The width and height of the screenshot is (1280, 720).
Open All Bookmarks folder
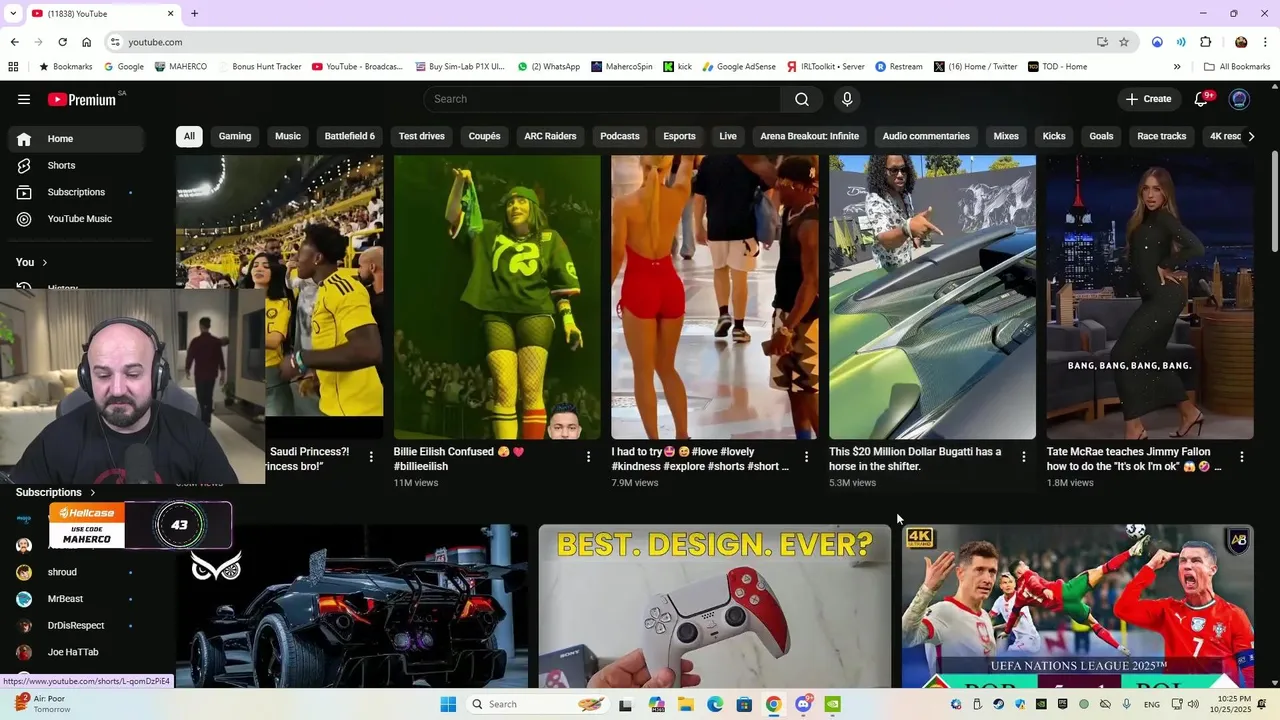1237,67
